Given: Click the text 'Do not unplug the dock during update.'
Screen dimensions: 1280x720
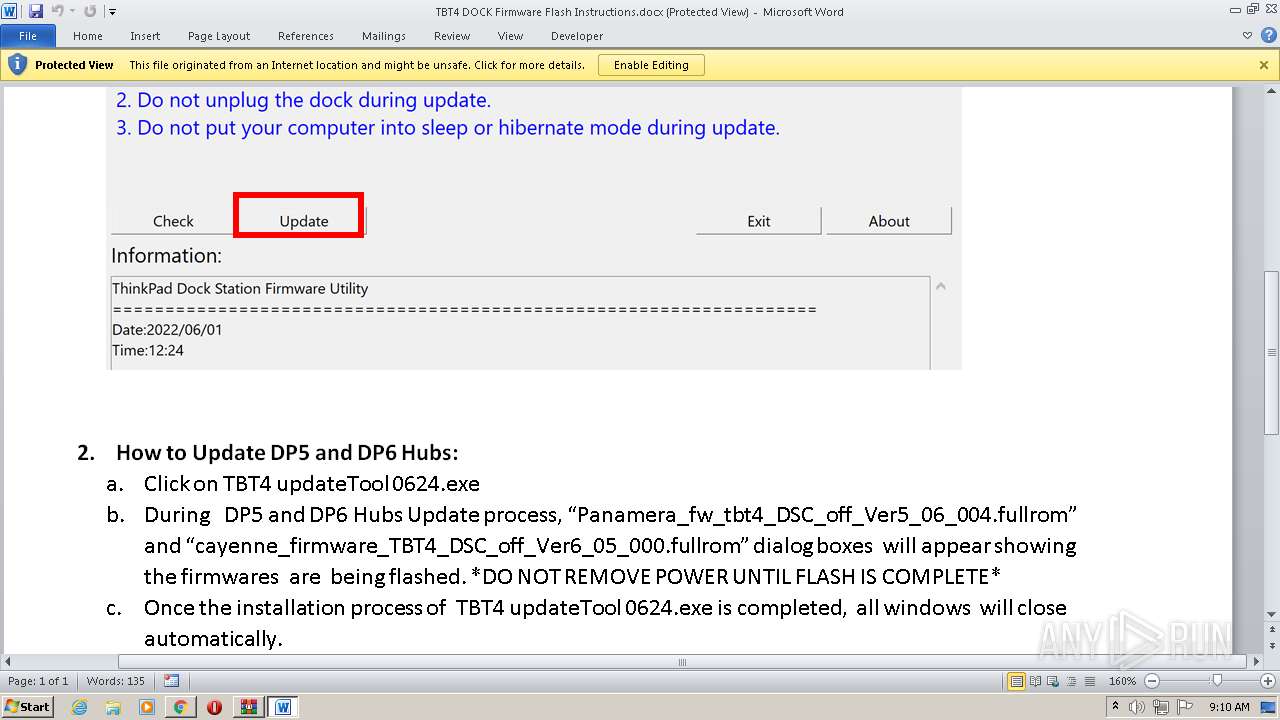Looking at the screenshot, I should (314, 100).
